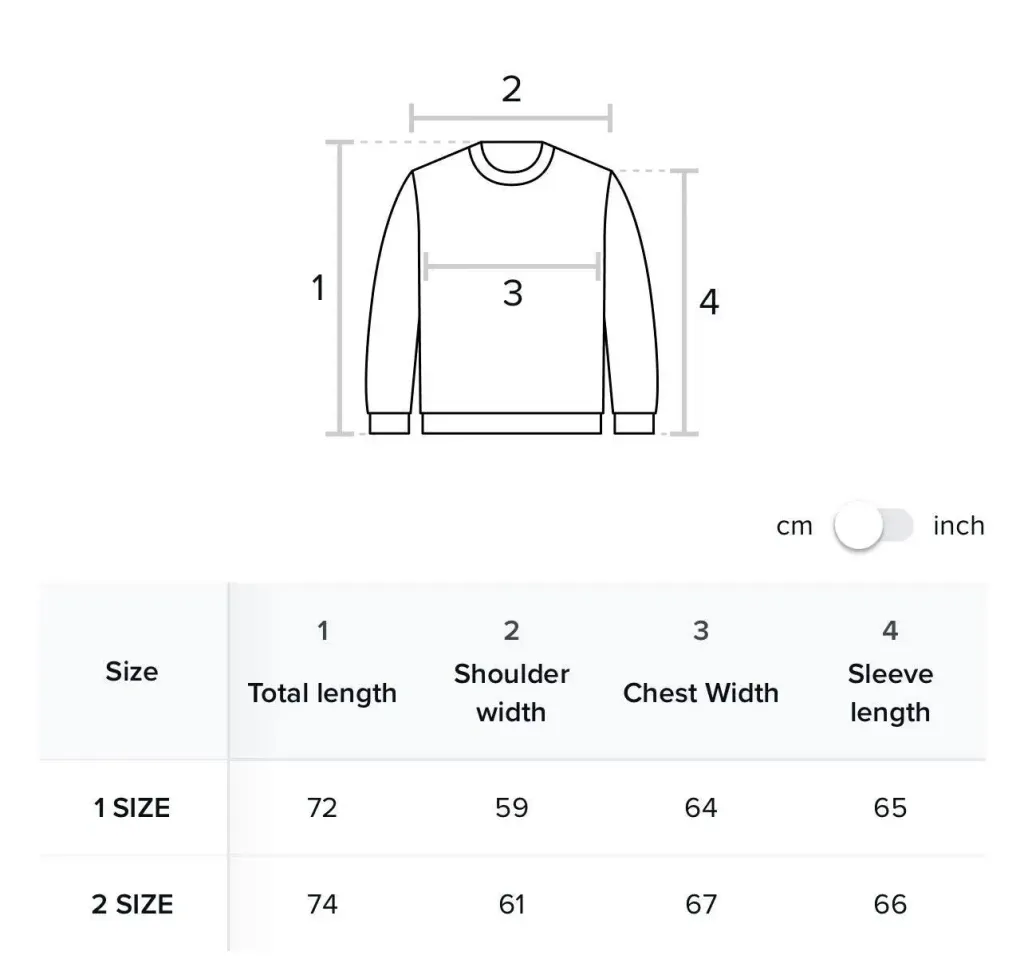Click measurement marker 3 on chest
The image size is (1024, 967).
[x=512, y=294]
